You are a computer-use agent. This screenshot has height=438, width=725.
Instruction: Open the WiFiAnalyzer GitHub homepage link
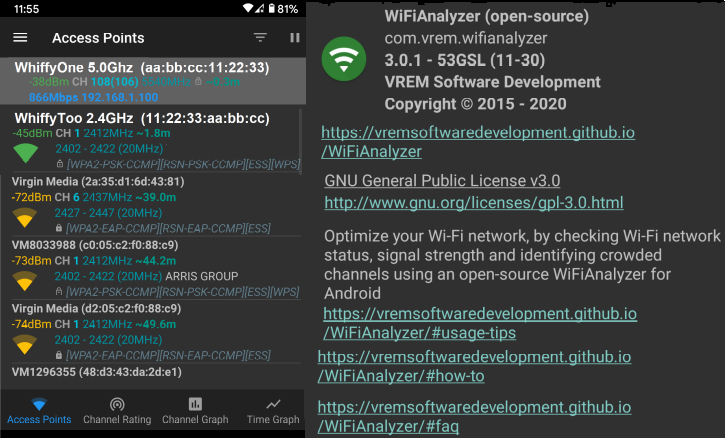(478, 142)
